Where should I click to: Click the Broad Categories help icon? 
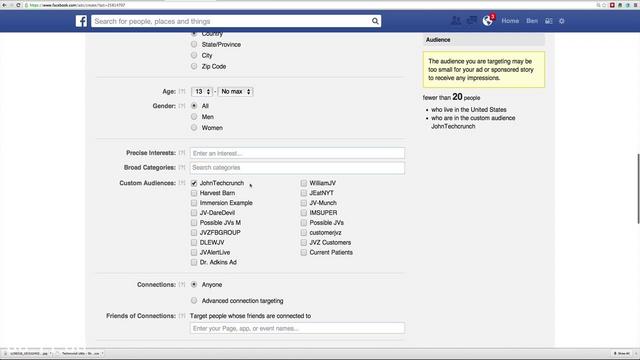(x=182, y=167)
